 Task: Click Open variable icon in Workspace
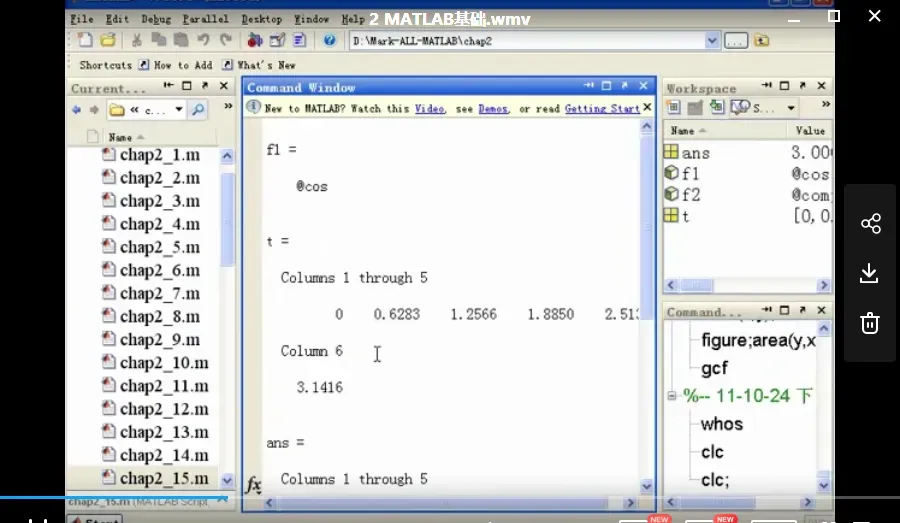(695, 107)
